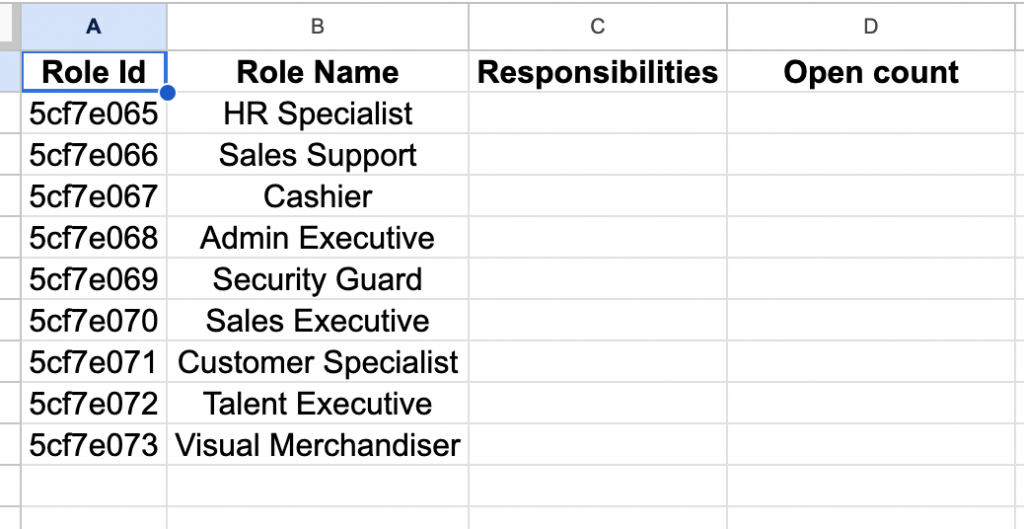Select the Talent Executive cell
1024x529 pixels.
click(x=317, y=404)
